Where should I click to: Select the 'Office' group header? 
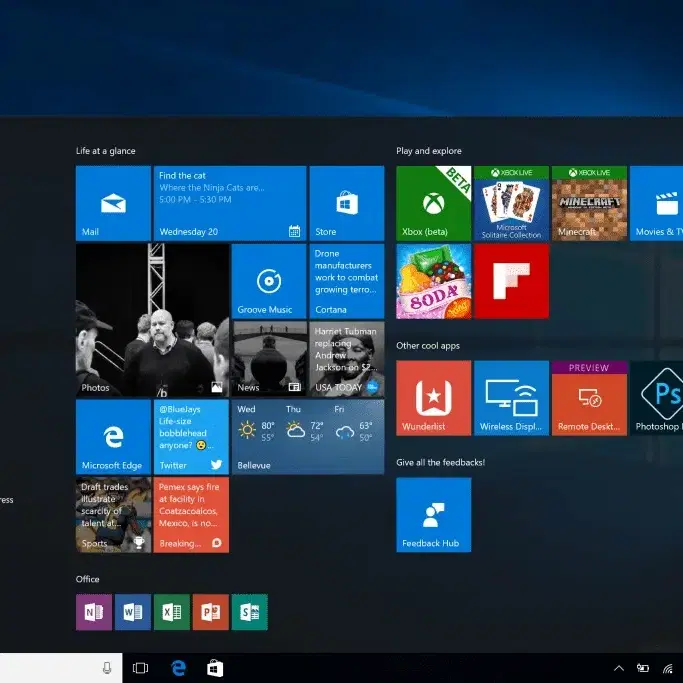click(x=88, y=579)
